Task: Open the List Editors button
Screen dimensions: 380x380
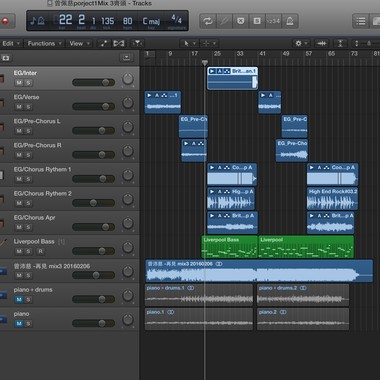Action: (361, 21)
